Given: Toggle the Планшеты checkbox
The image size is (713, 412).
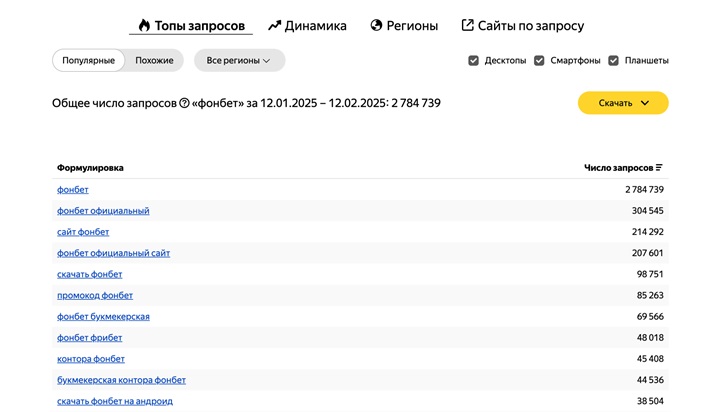Looking at the screenshot, I should coord(613,60).
